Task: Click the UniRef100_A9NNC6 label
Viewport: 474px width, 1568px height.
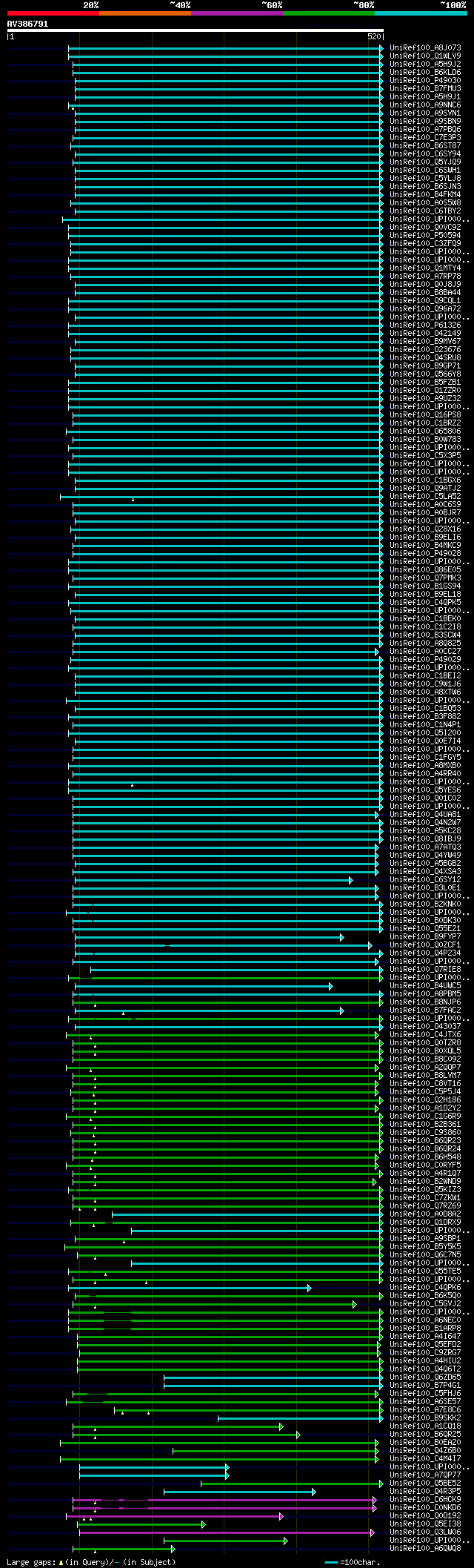Action: coord(425,105)
